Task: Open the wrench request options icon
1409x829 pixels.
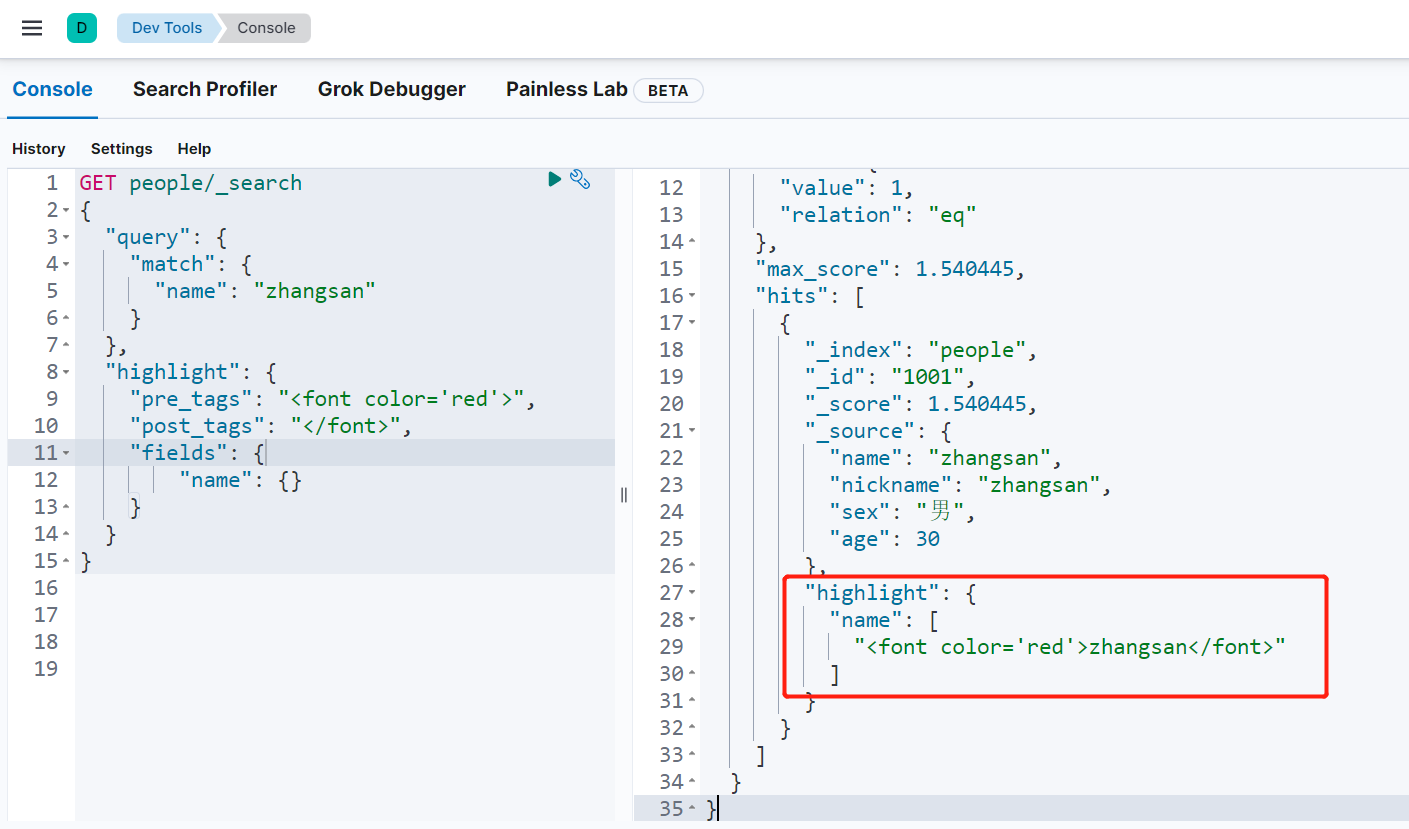Action: pos(580,179)
